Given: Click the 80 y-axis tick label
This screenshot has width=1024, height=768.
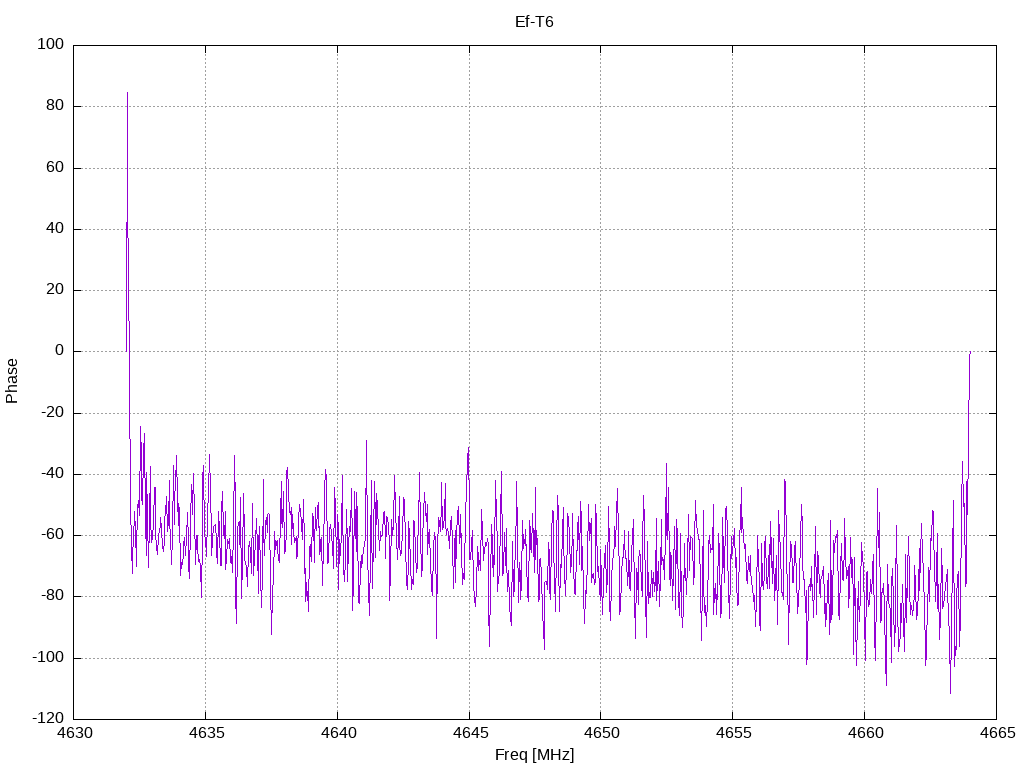Looking at the screenshot, I should (55, 106).
